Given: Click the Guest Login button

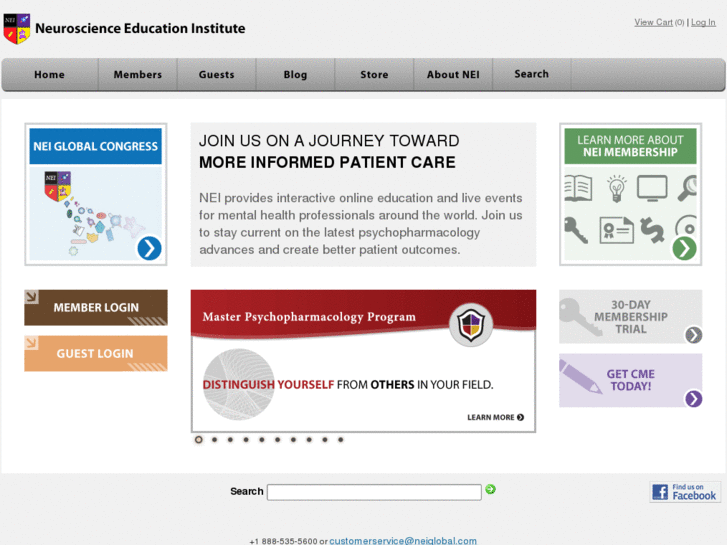Looking at the screenshot, I should (96, 353).
